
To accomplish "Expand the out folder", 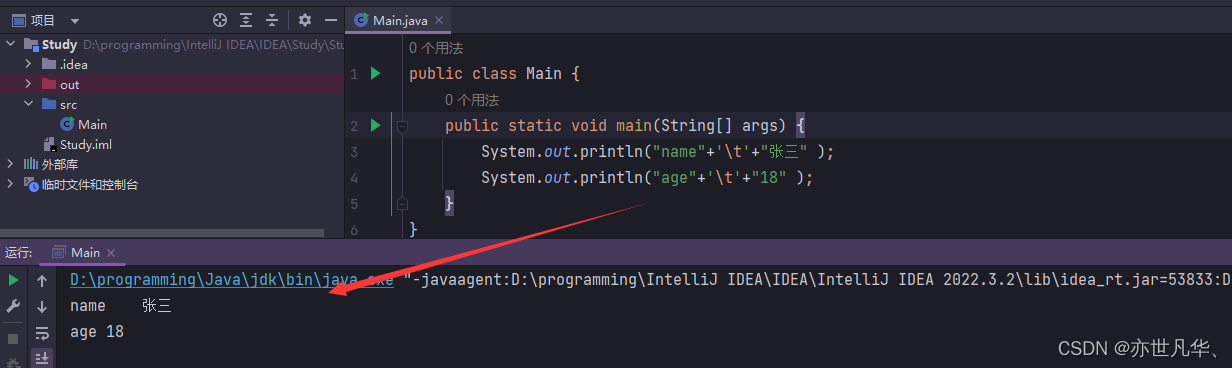I will (29, 84).
